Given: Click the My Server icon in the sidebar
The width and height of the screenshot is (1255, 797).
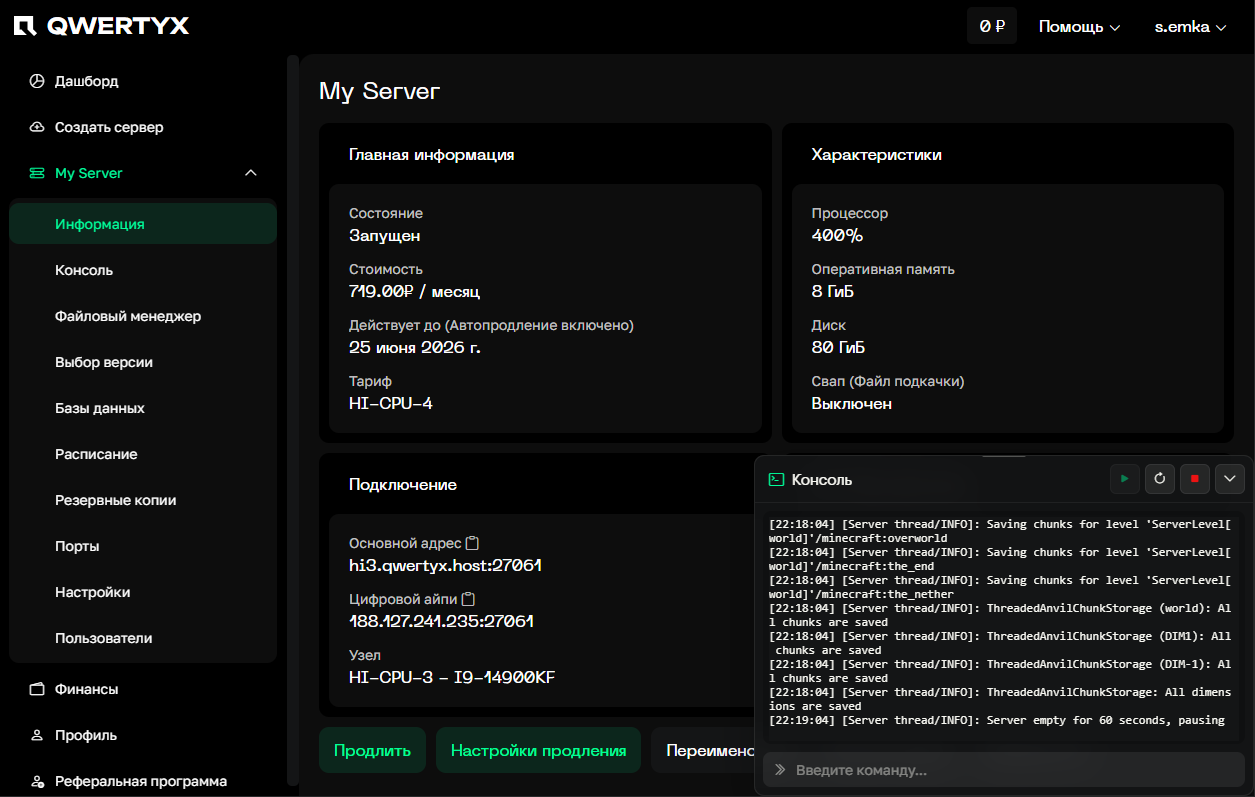Looking at the screenshot, I should point(37,173).
